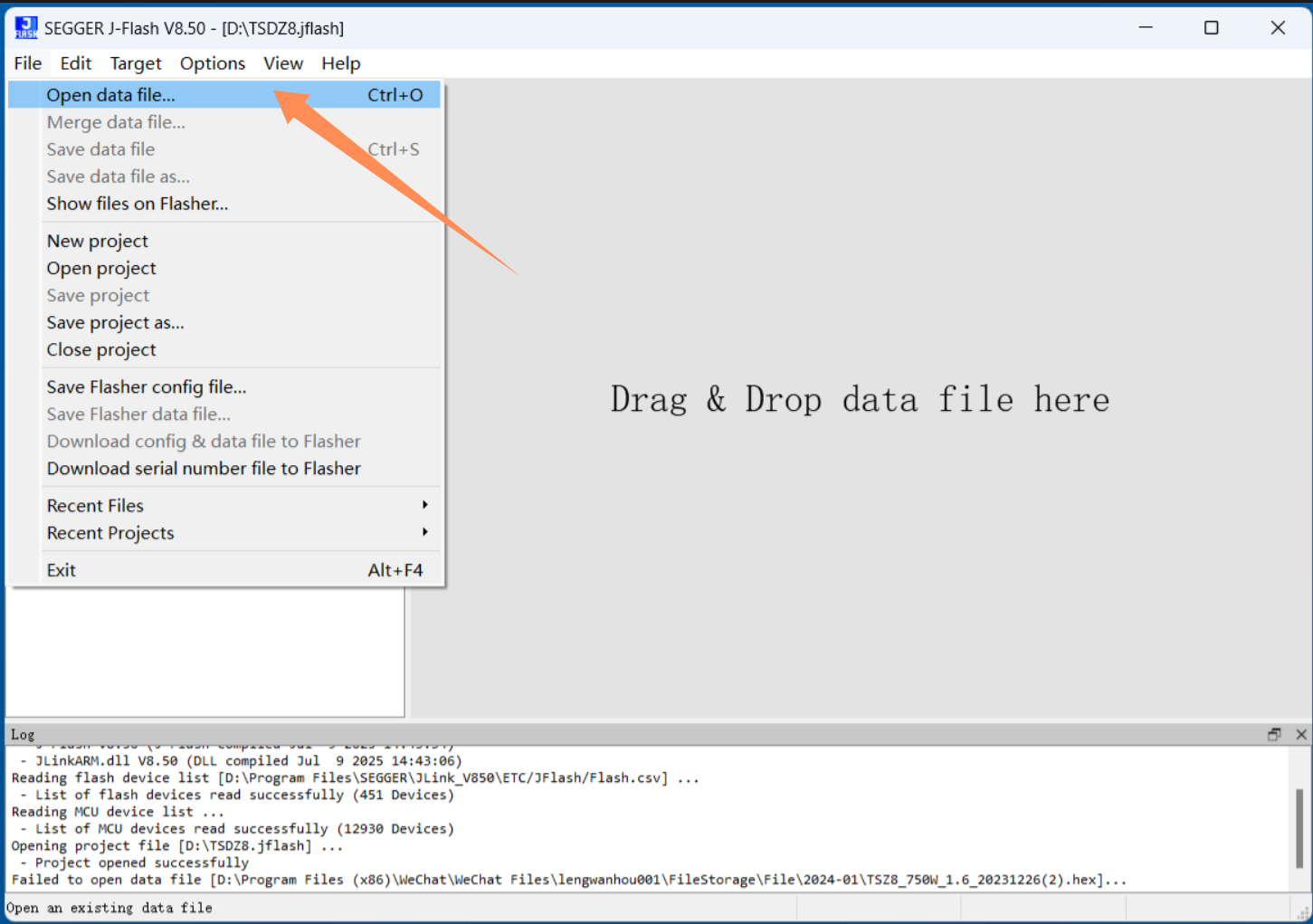Close the Log panel
Screen dimensions: 1313x924
(1301, 734)
